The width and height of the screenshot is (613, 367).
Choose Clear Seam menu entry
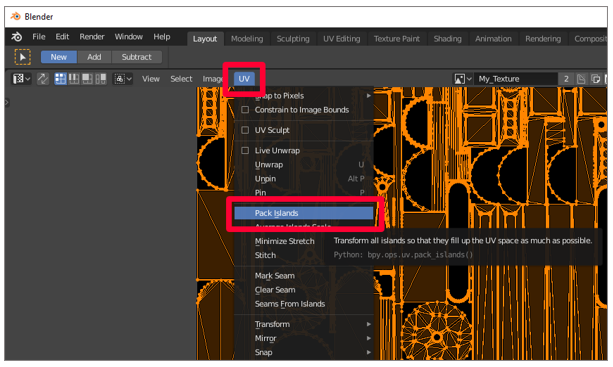[304, 290]
